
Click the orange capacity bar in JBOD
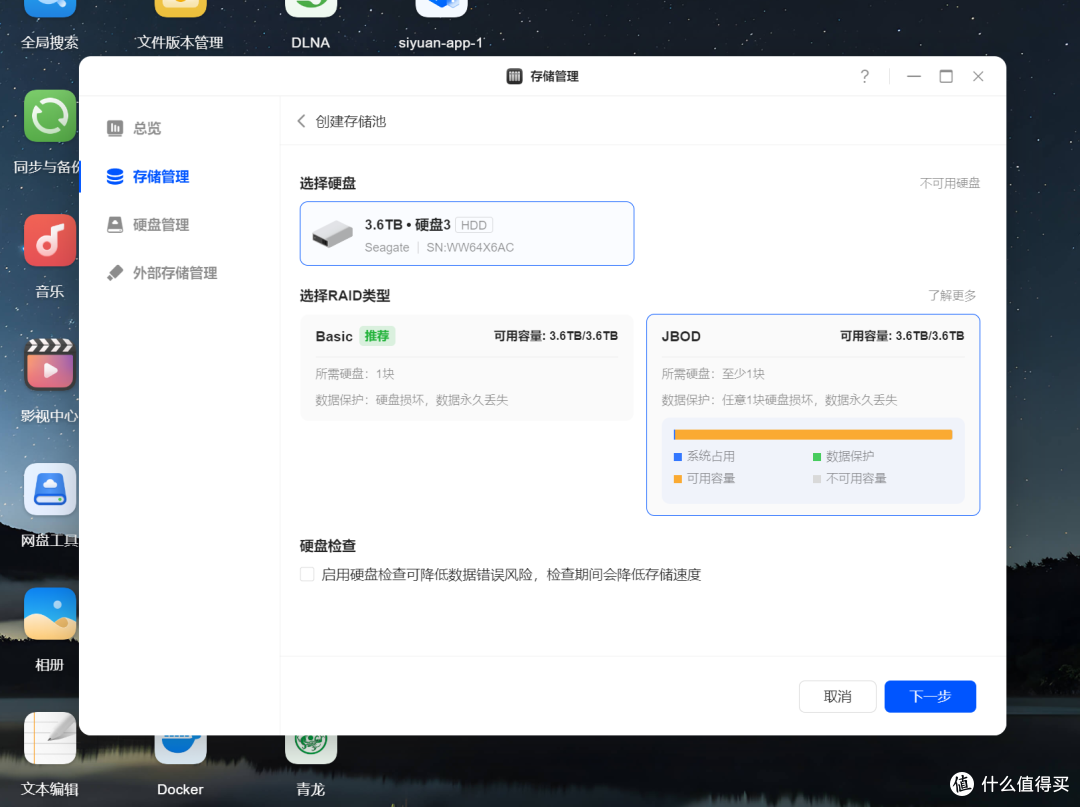coord(813,434)
